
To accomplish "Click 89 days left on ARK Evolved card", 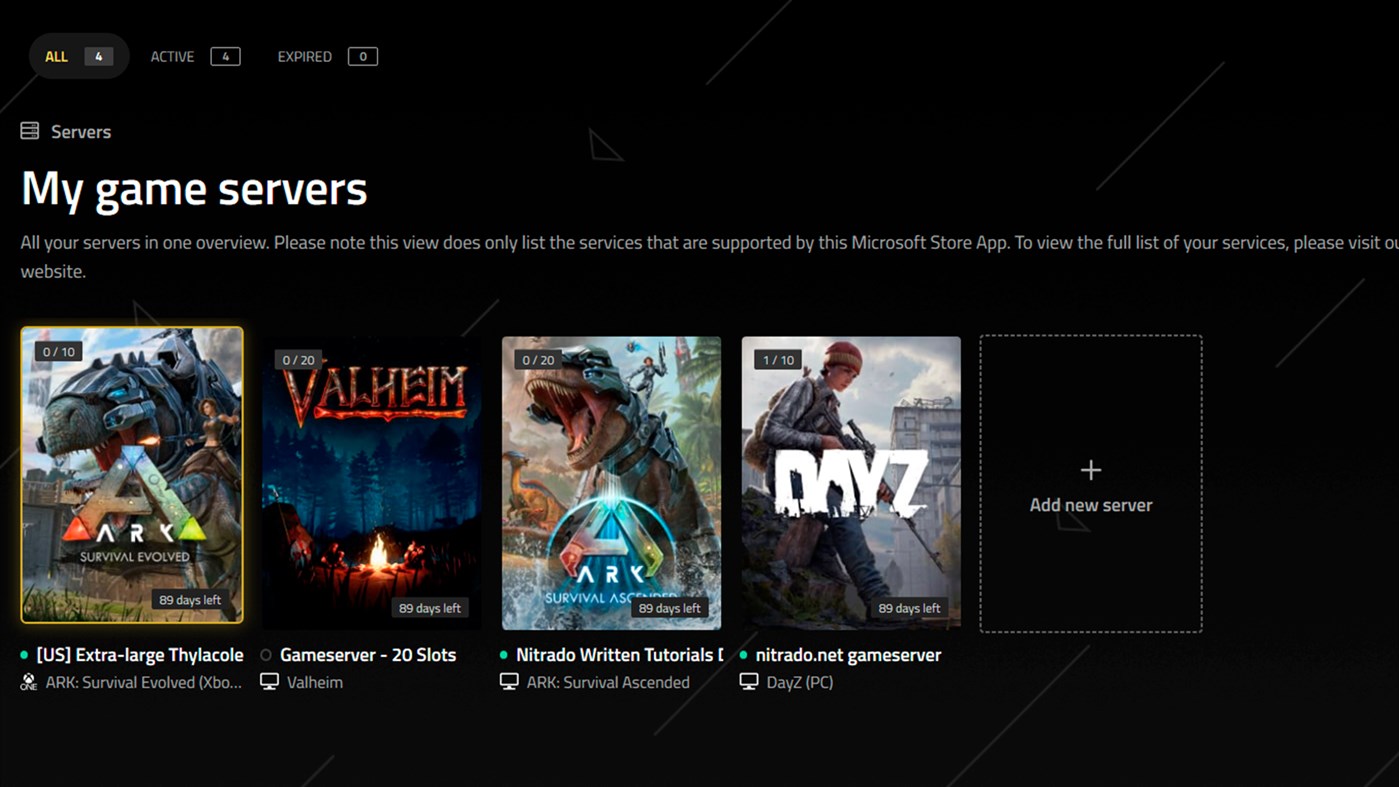I will click(x=190, y=600).
